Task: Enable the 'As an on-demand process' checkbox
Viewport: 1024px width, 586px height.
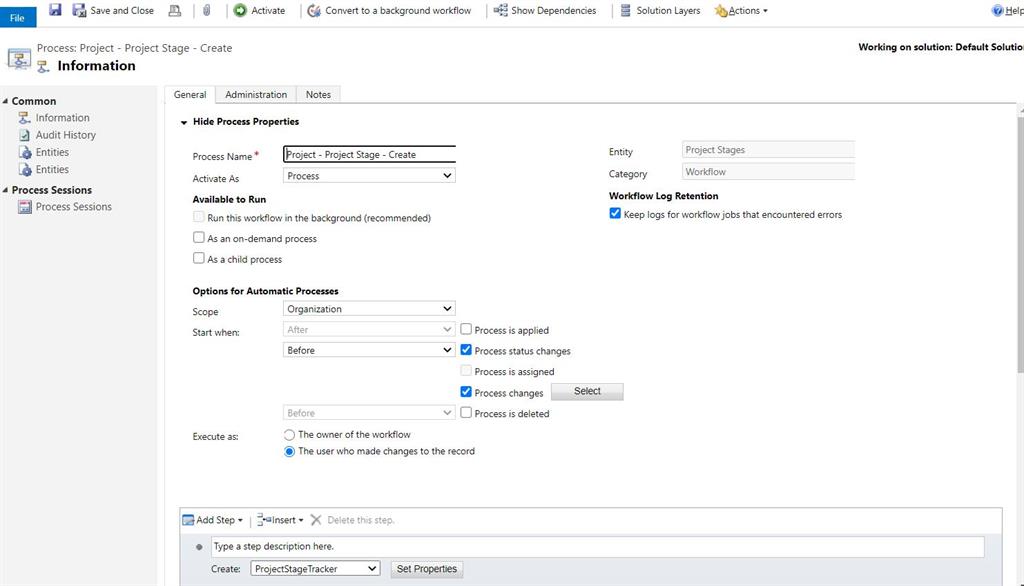Action: (x=199, y=238)
